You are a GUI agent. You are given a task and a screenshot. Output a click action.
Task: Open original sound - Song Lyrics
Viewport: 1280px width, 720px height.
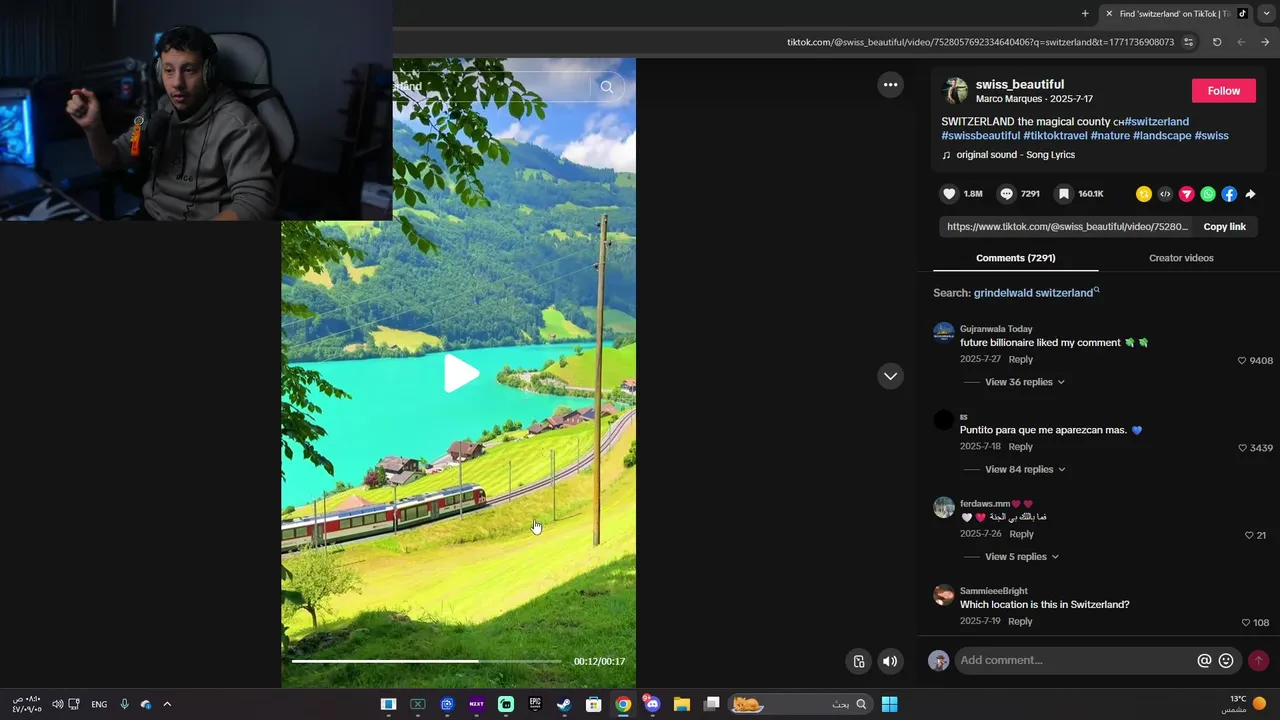(x=1015, y=155)
